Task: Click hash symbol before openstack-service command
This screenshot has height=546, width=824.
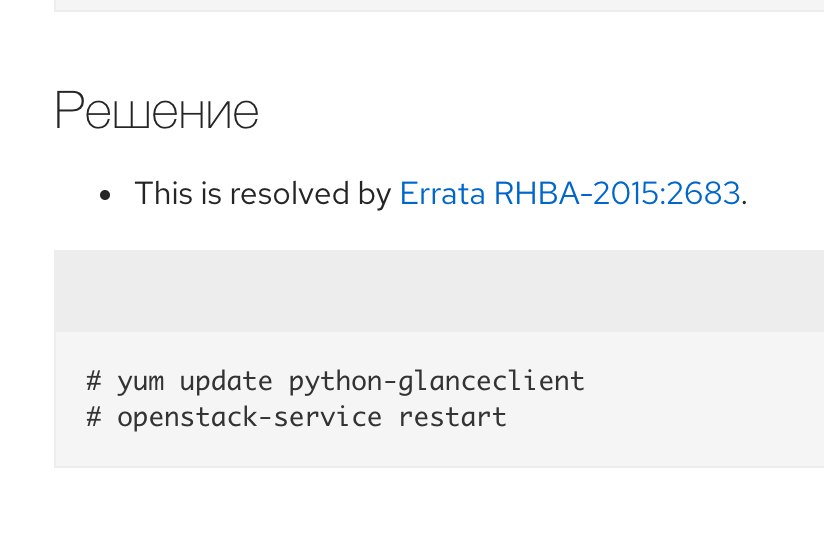Action: (94, 417)
